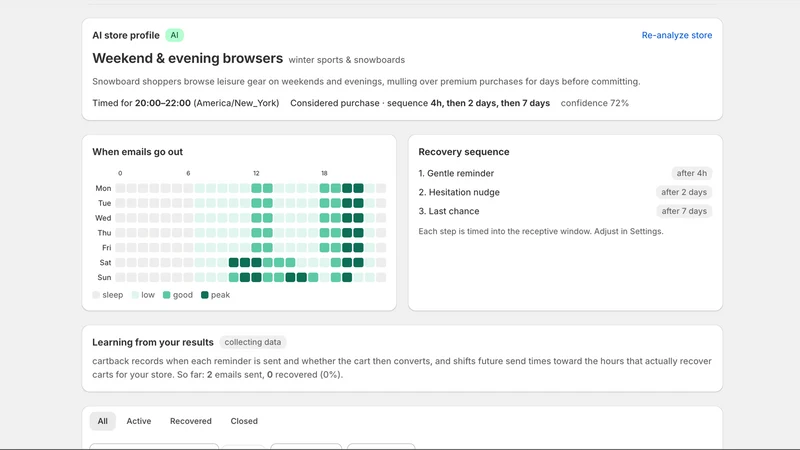Click Monday's noon good-send heatmap cell
The width and height of the screenshot is (800, 450).
tap(256, 188)
